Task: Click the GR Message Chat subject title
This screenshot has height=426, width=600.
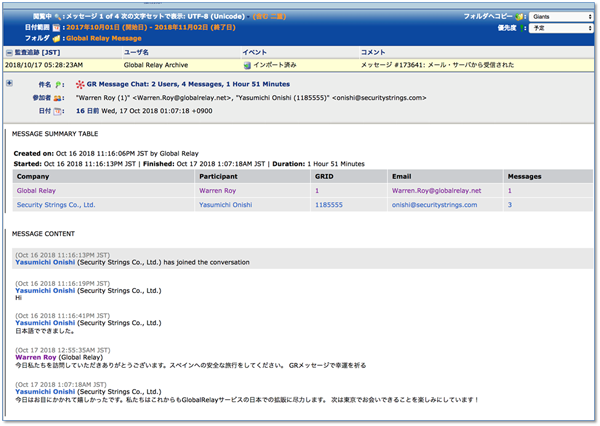Action: point(188,84)
